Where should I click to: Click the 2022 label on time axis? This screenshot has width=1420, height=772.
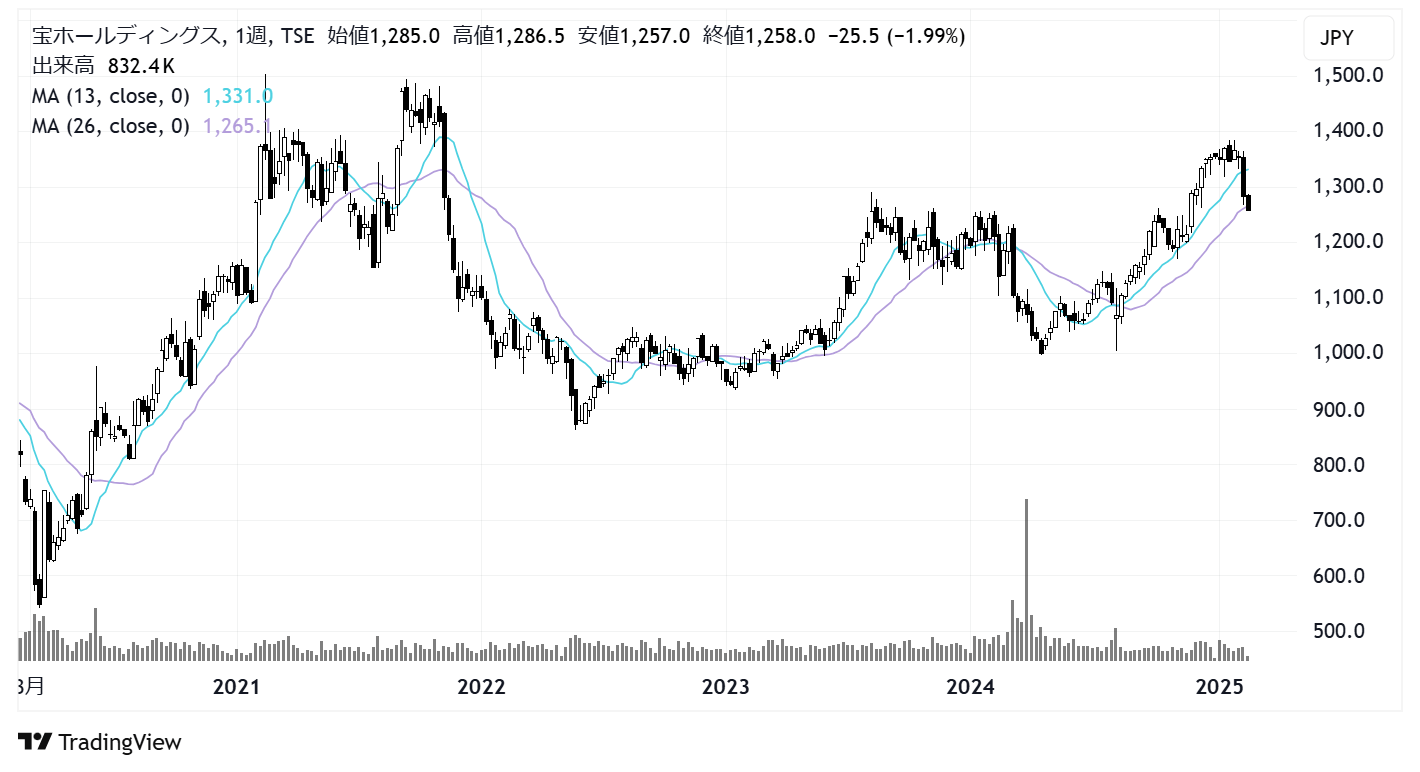pyautogui.click(x=481, y=688)
